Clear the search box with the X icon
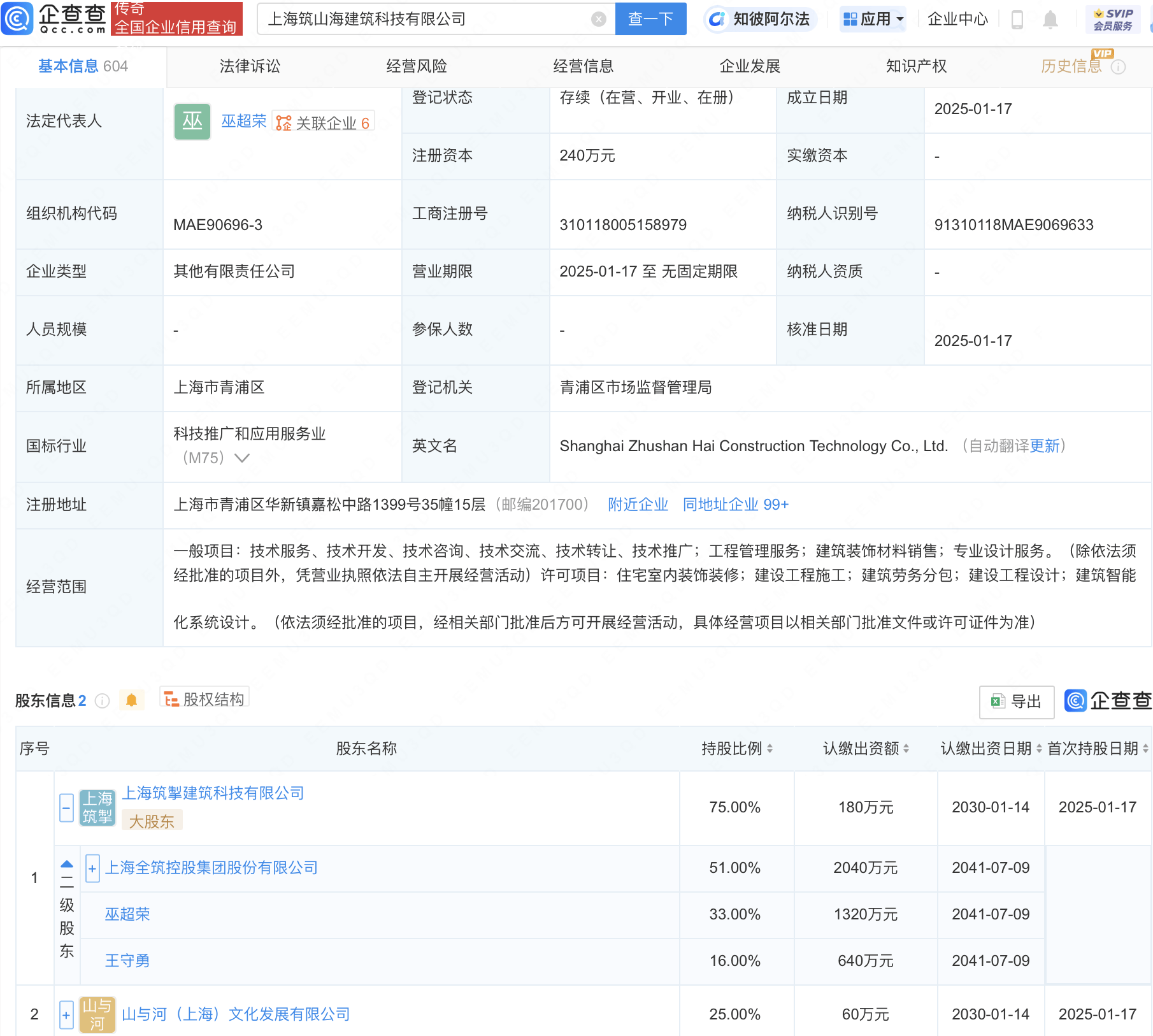Screen dimensions: 1153x1036 (x=598, y=19)
